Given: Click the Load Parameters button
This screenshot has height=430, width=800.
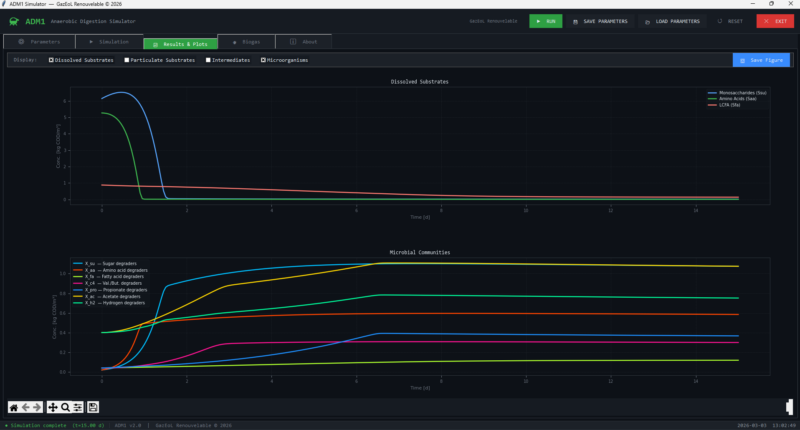Looking at the screenshot, I should (x=672, y=20).
